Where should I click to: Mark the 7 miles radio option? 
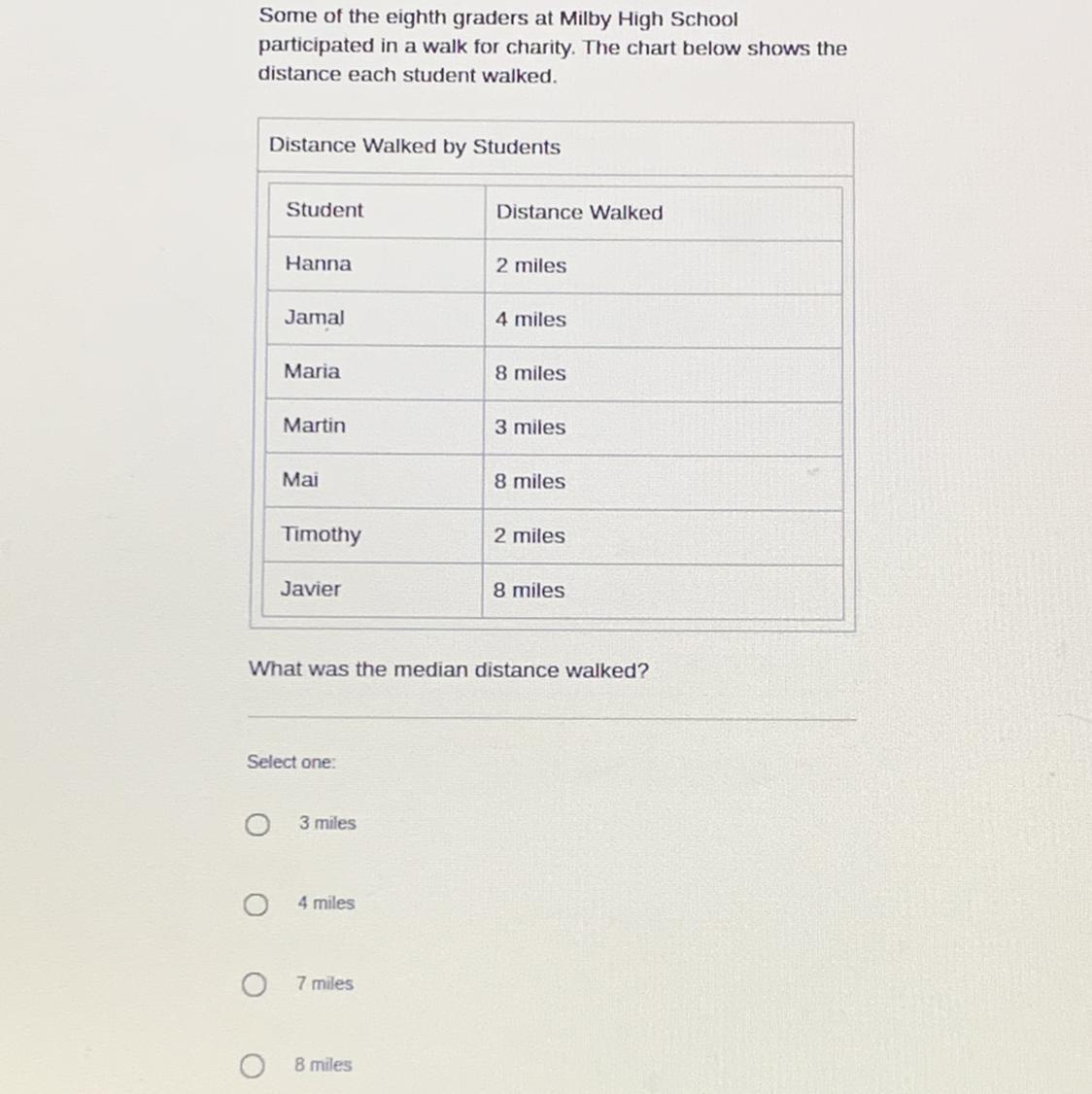pos(254,984)
